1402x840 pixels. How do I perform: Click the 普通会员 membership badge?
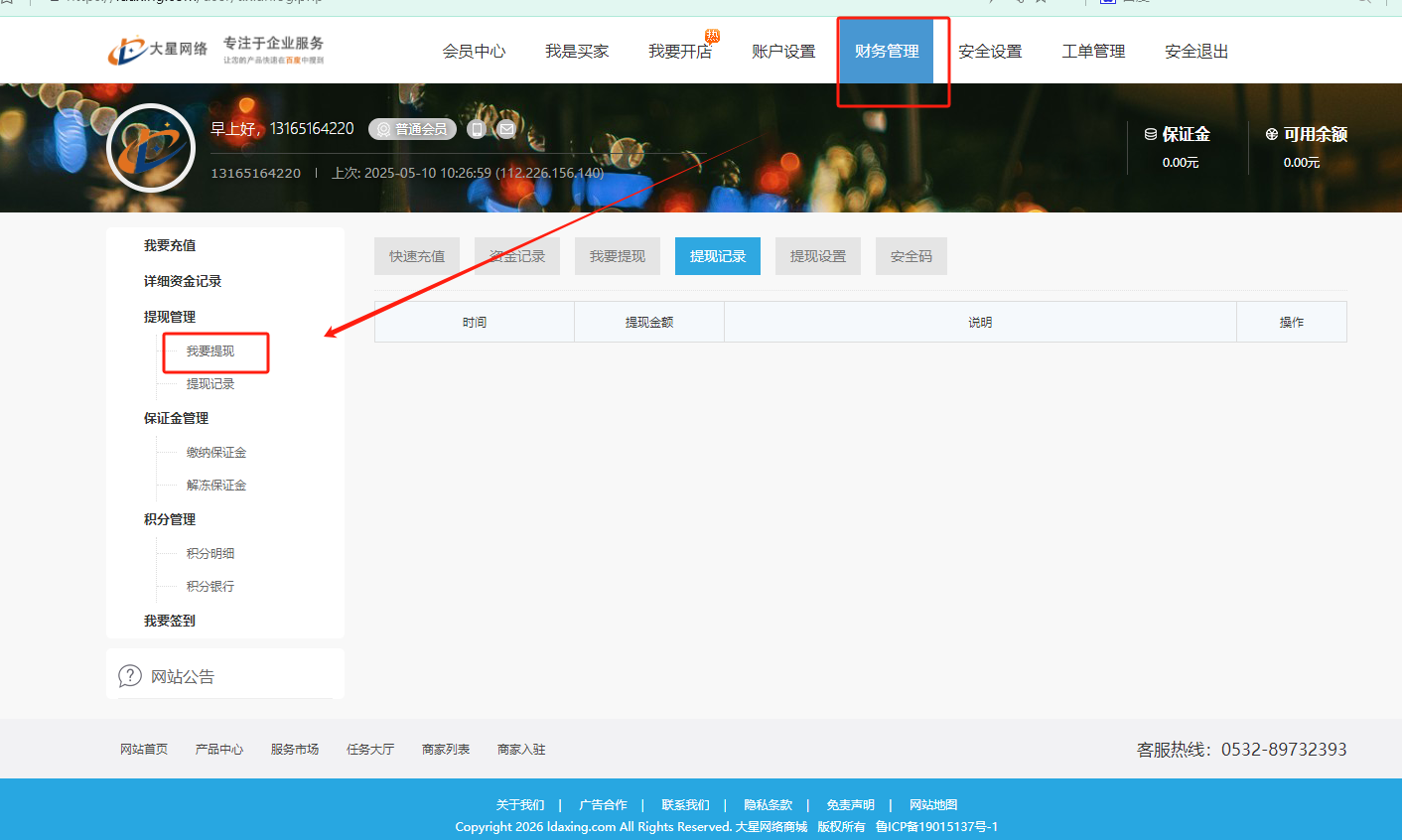[x=412, y=129]
